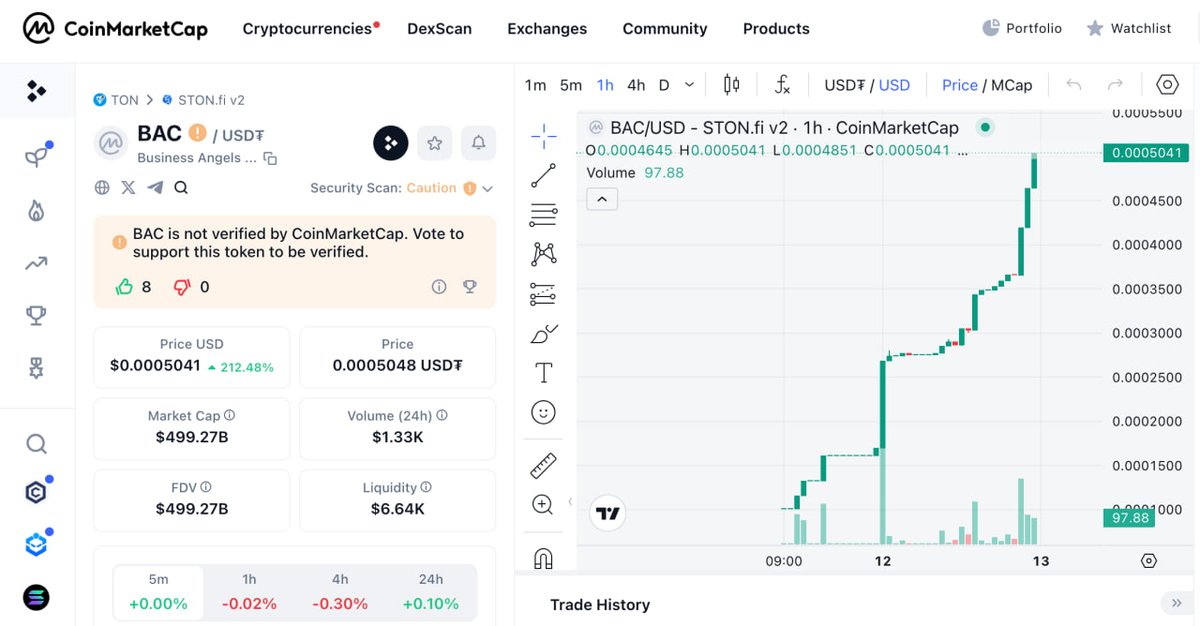
Task: Open the trophy icon in sidebar
Action: 37,316
